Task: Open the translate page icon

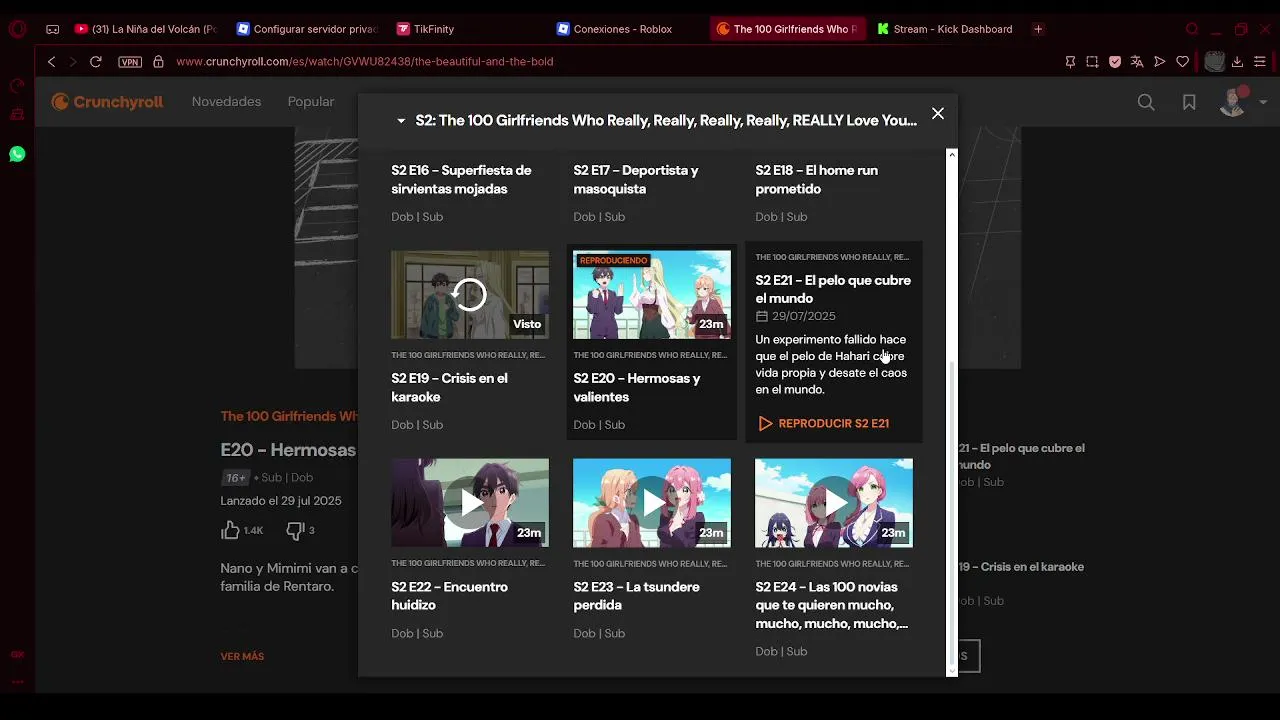Action: coord(1137,62)
